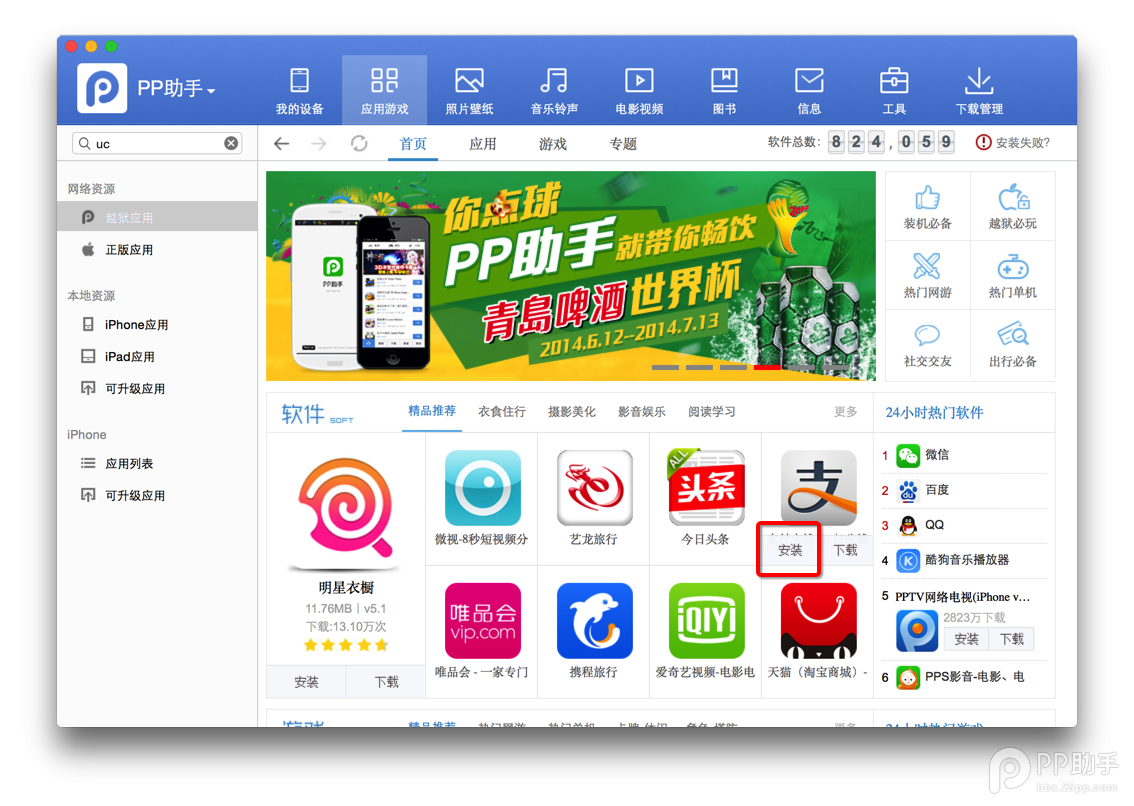Refresh the page with reload icon
Screen dimensions: 1134x806
click(x=359, y=143)
